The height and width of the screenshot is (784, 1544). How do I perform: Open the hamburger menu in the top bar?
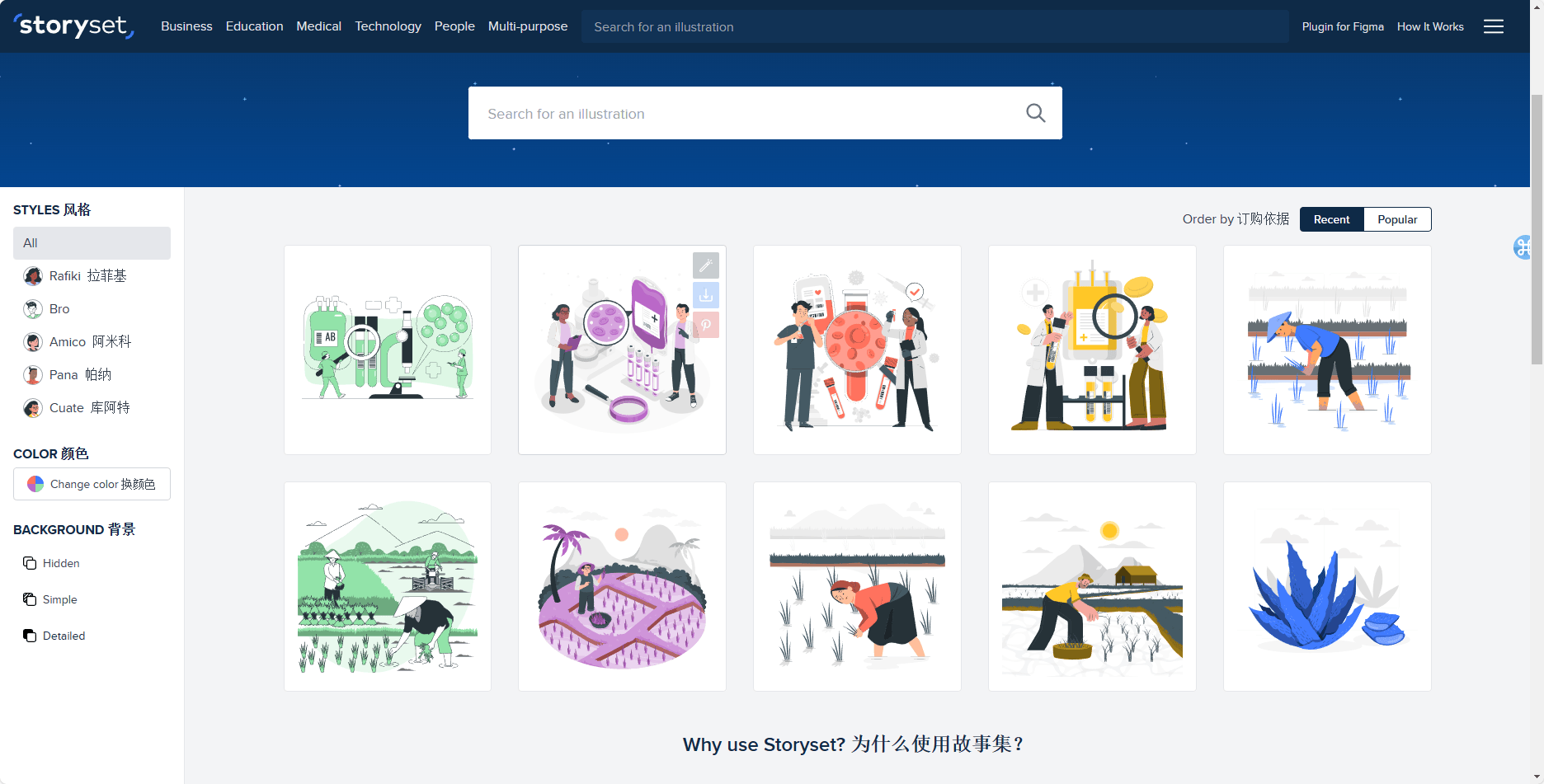(1493, 26)
